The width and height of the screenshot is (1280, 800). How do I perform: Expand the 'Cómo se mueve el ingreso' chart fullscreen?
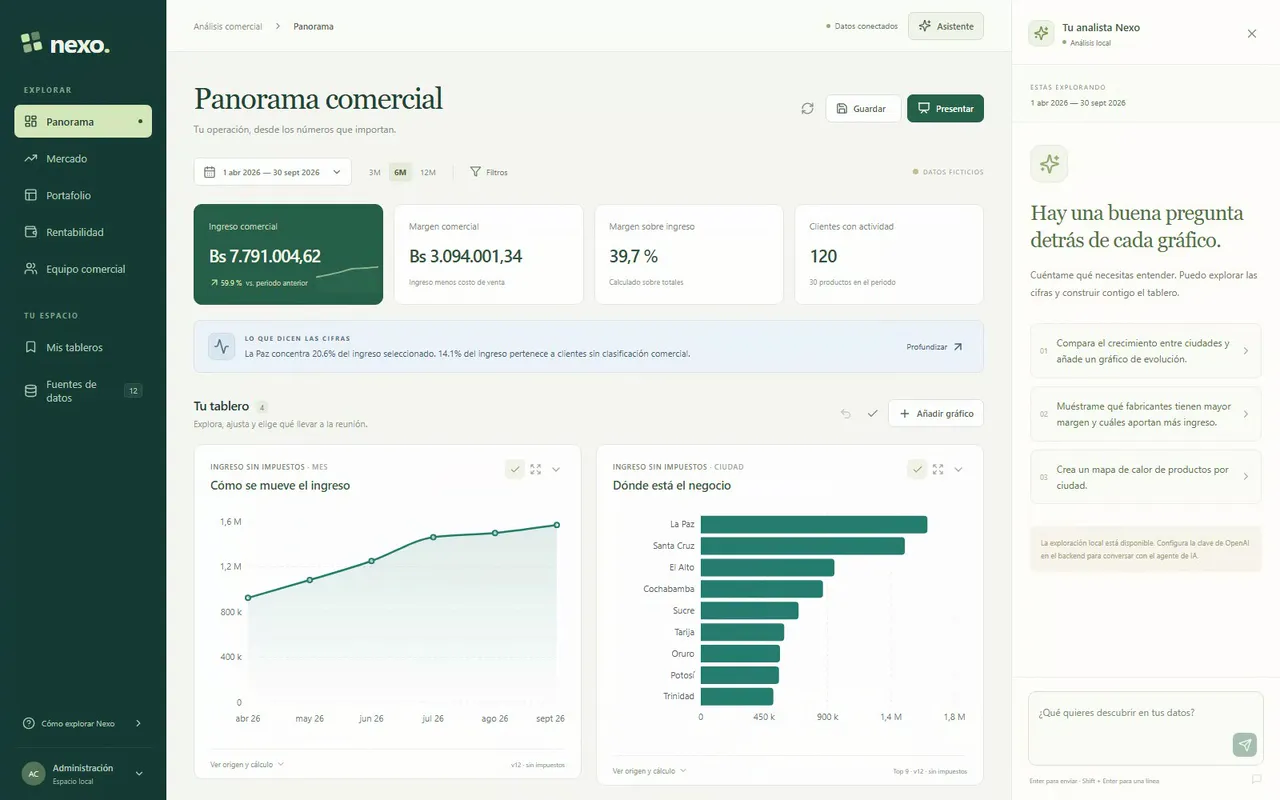tap(536, 469)
